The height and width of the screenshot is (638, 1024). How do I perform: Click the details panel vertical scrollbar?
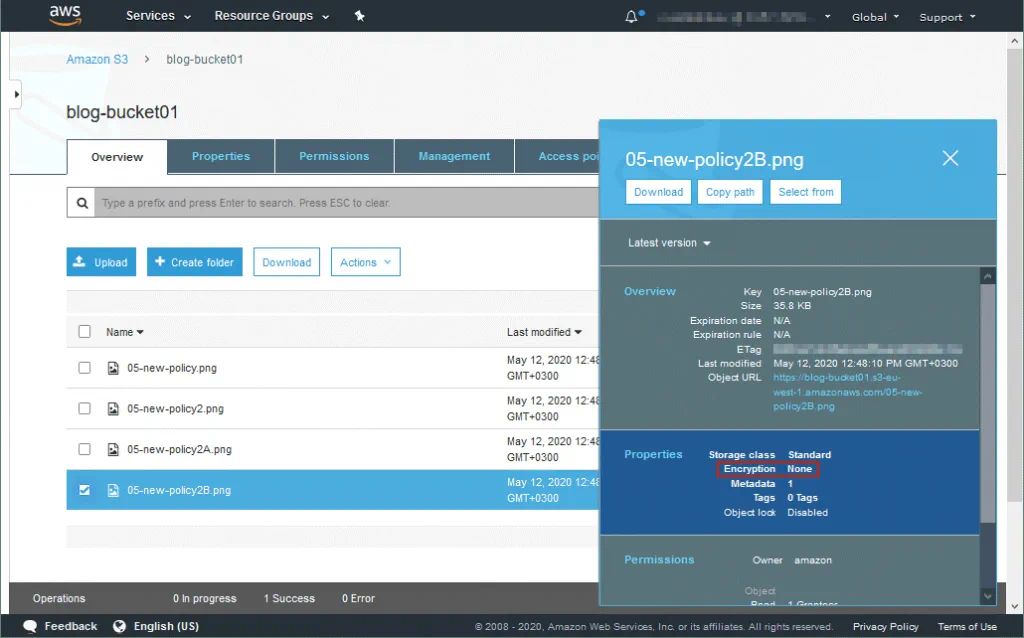988,400
